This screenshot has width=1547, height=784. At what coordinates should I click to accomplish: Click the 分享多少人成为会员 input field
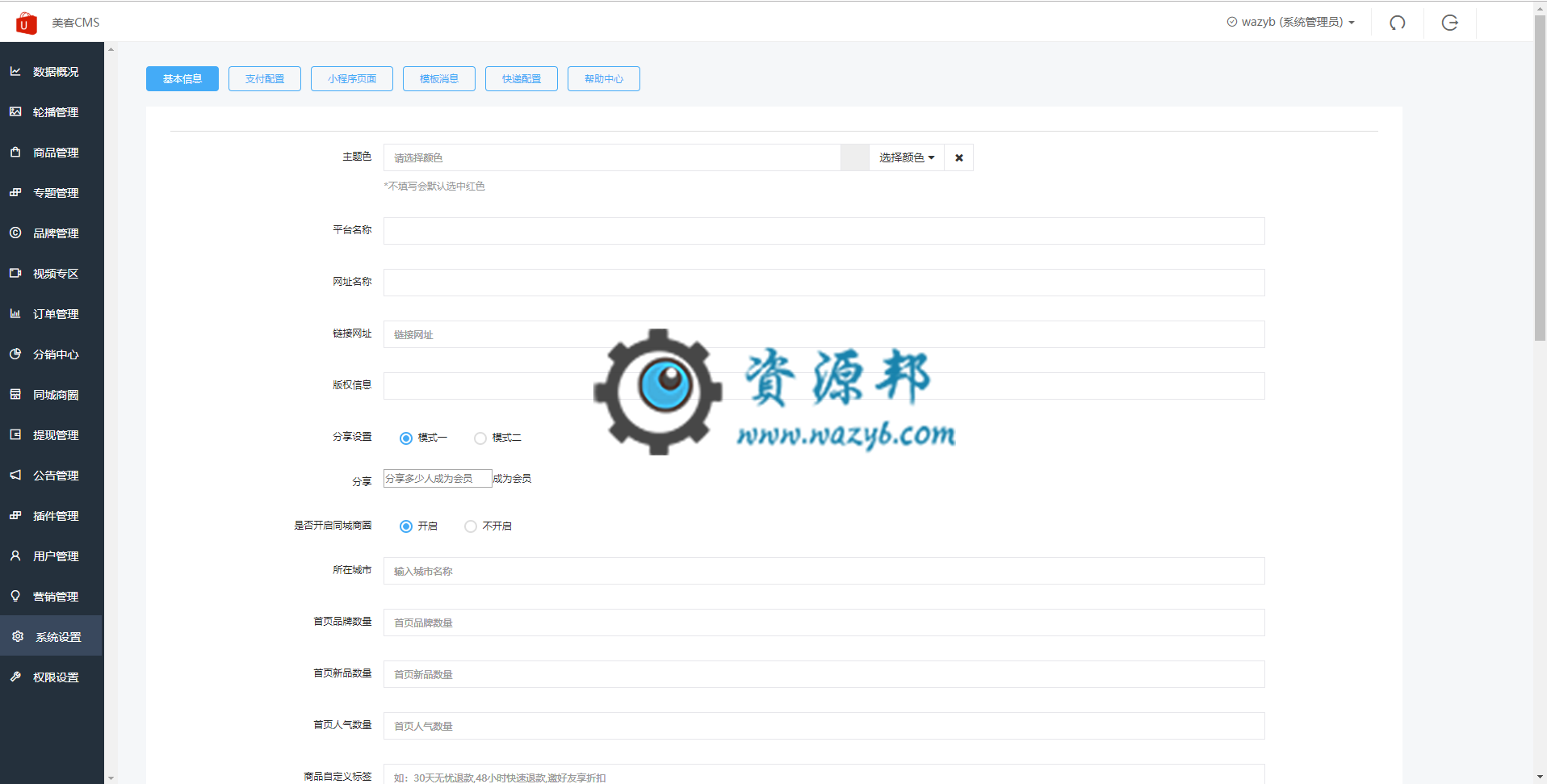[438, 479]
